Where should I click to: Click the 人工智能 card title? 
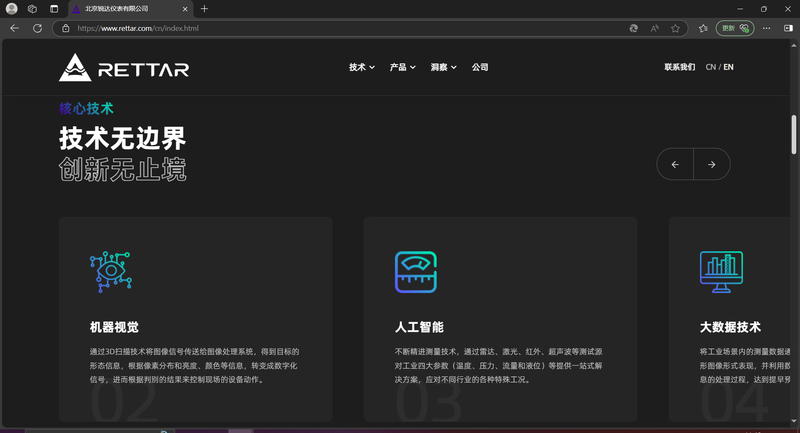click(419, 327)
